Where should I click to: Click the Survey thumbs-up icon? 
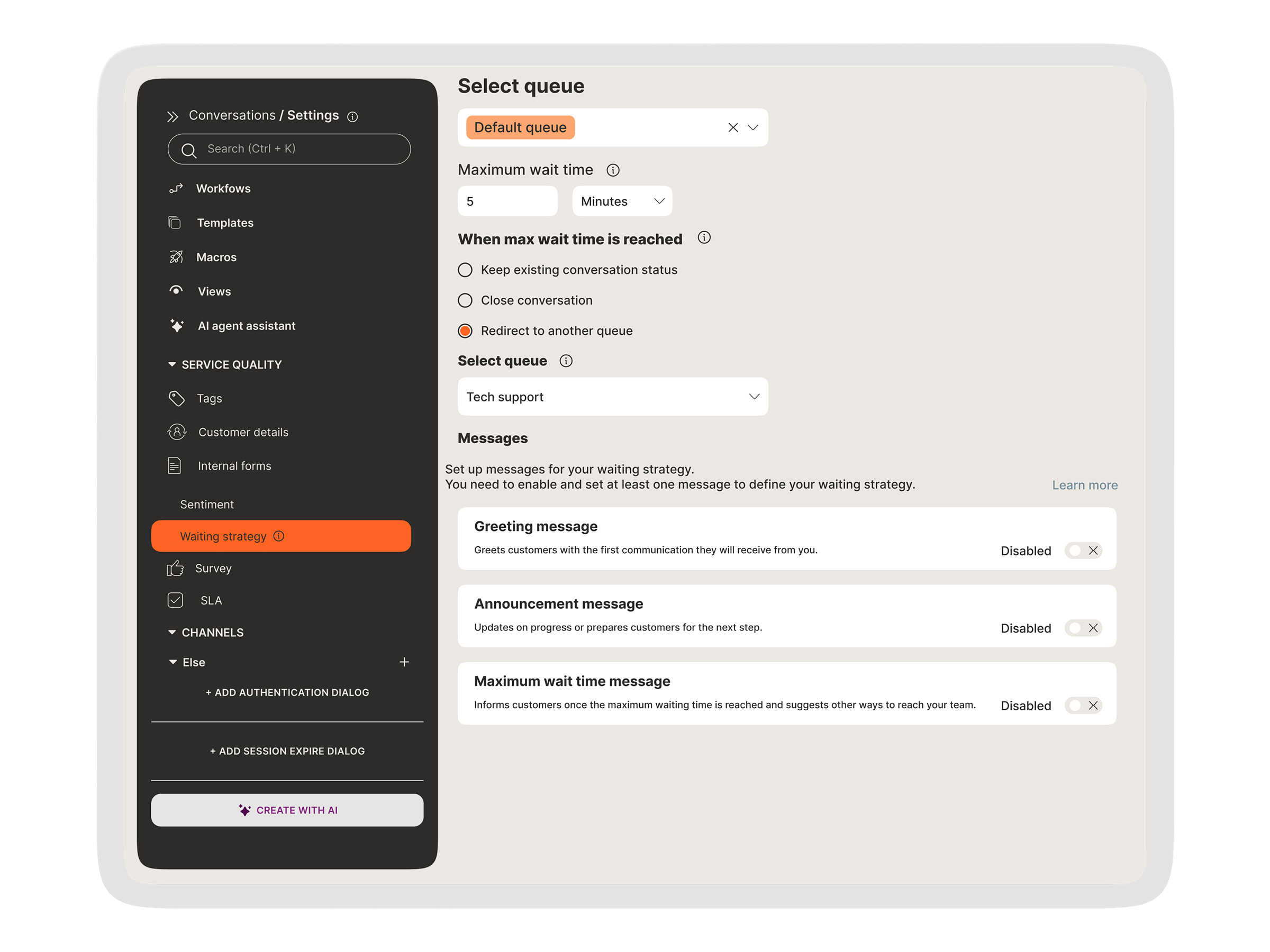[175, 568]
